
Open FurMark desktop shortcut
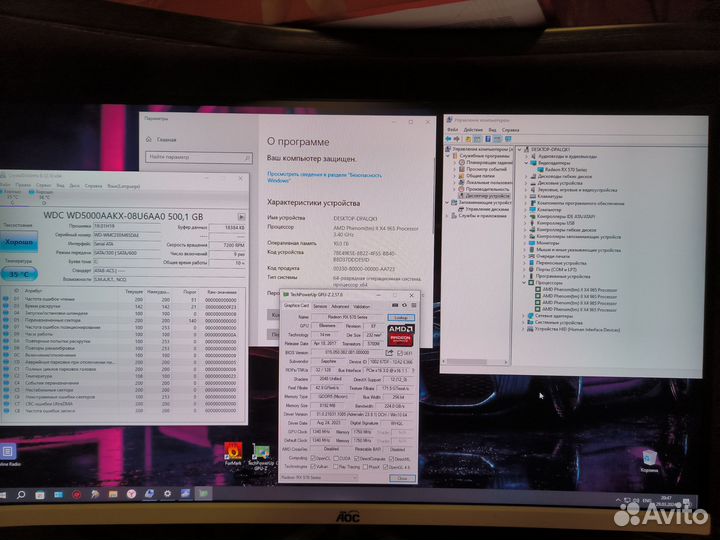[233, 454]
